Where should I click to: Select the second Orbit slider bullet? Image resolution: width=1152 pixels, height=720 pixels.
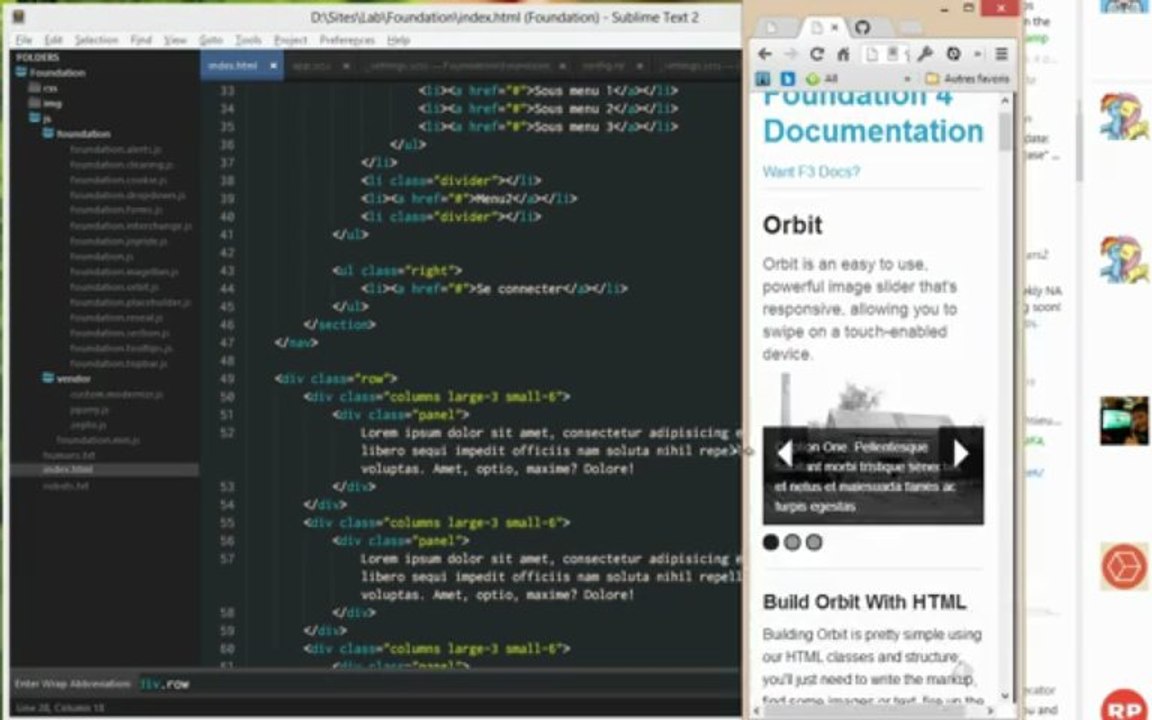tap(792, 542)
